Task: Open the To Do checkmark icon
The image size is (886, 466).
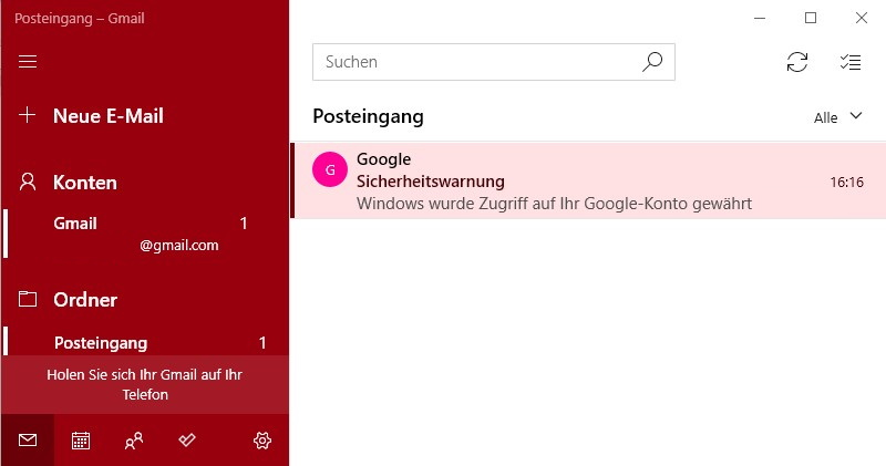Action: click(187, 439)
